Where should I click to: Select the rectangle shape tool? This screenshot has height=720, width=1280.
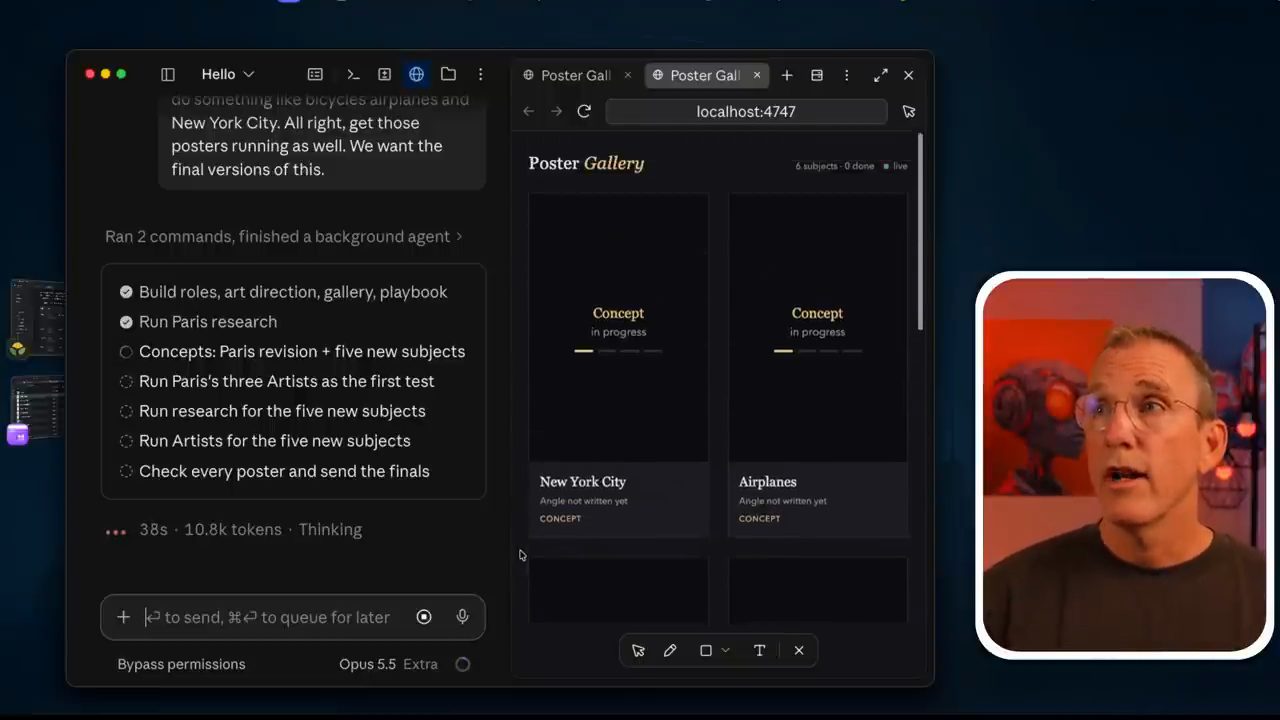pos(706,650)
